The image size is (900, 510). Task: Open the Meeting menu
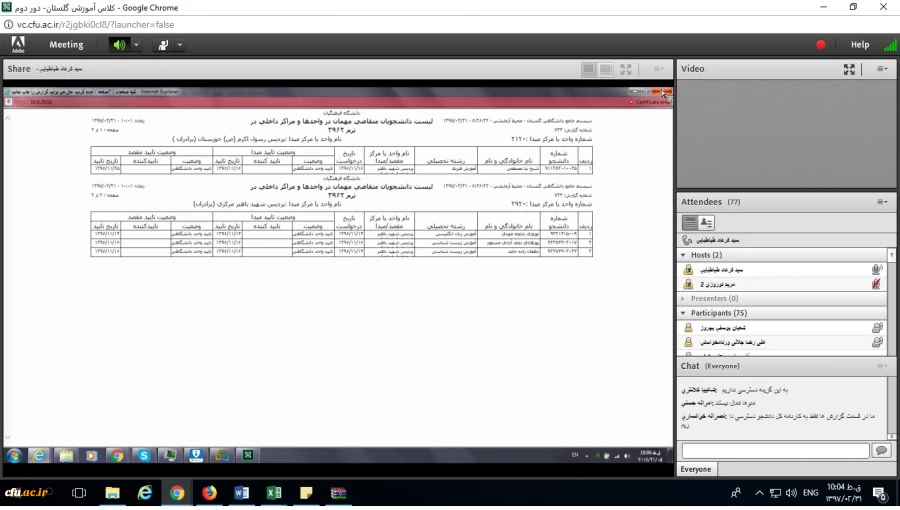tap(67, 45)
